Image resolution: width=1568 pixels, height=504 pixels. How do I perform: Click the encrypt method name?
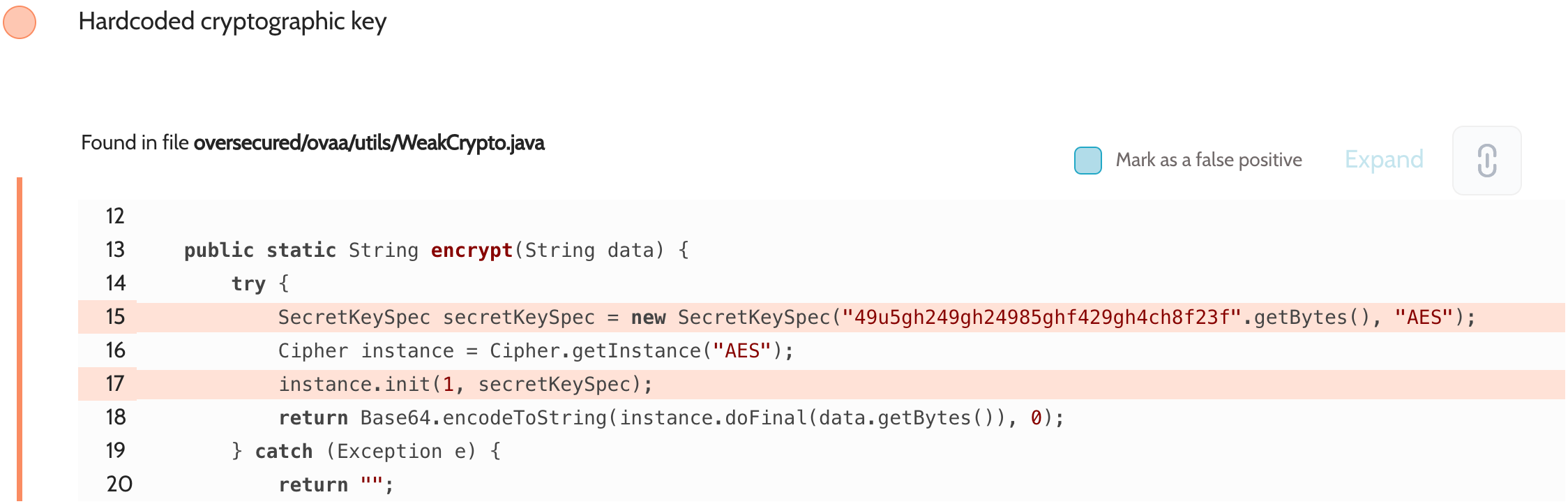[x=472, y=251]
